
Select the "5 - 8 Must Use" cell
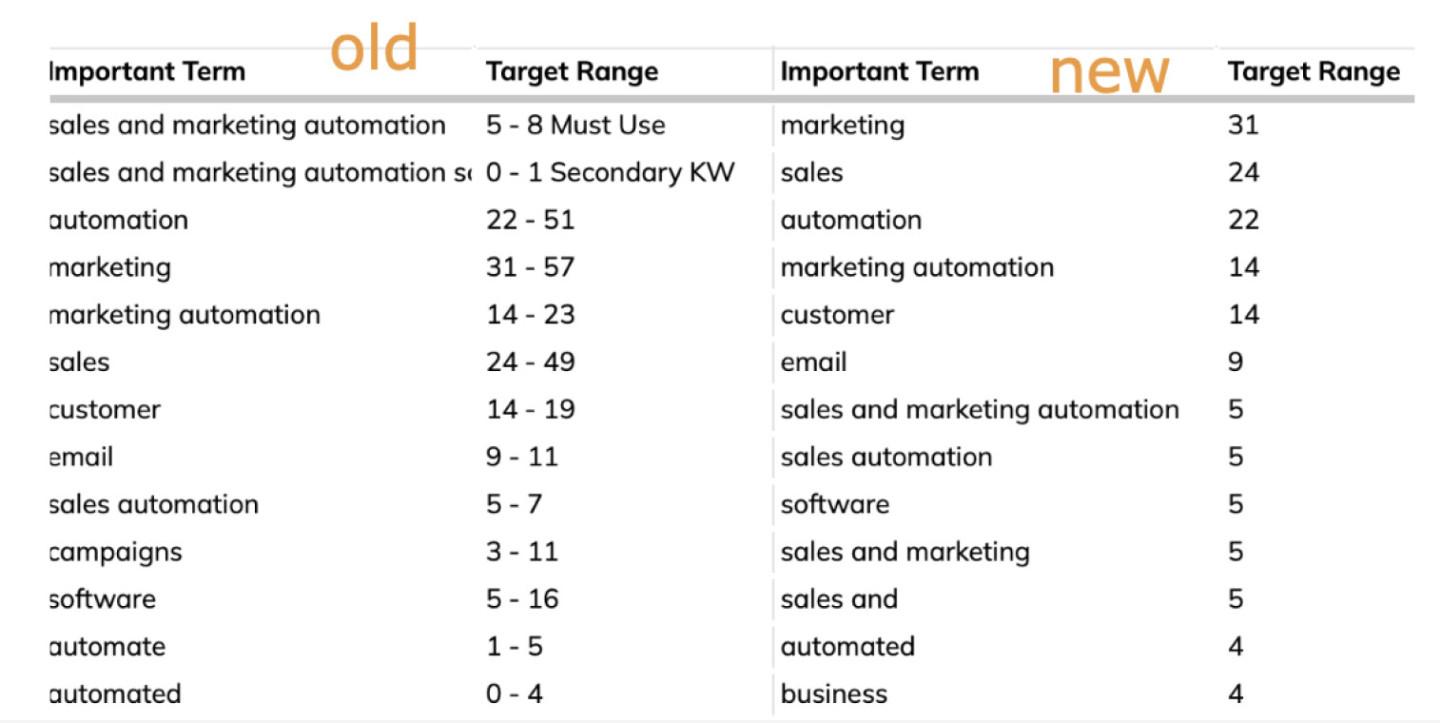[x=575, y=125]
